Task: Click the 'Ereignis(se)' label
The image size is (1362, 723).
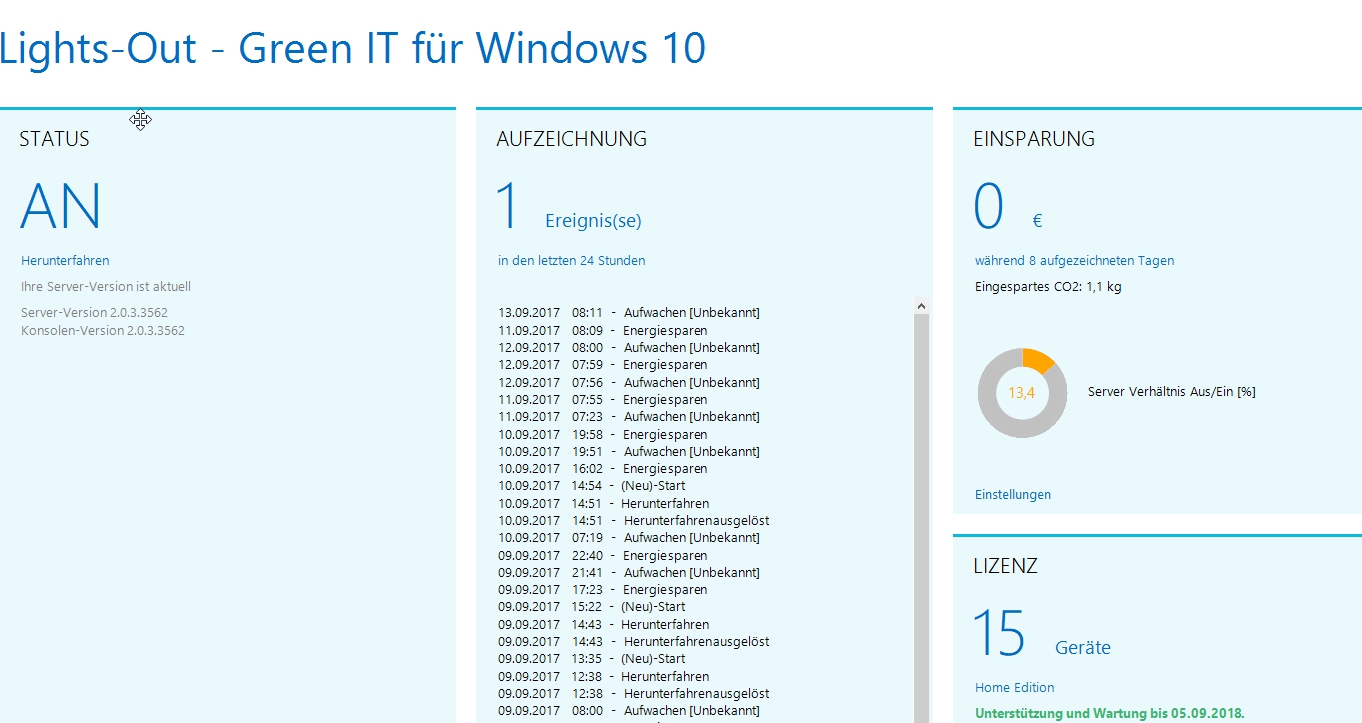Action: coord(593,221)
